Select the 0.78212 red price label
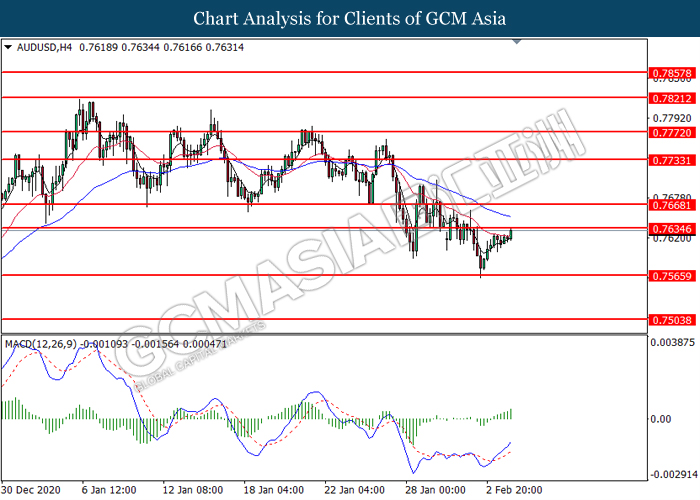700x500 pixels. 672,98
